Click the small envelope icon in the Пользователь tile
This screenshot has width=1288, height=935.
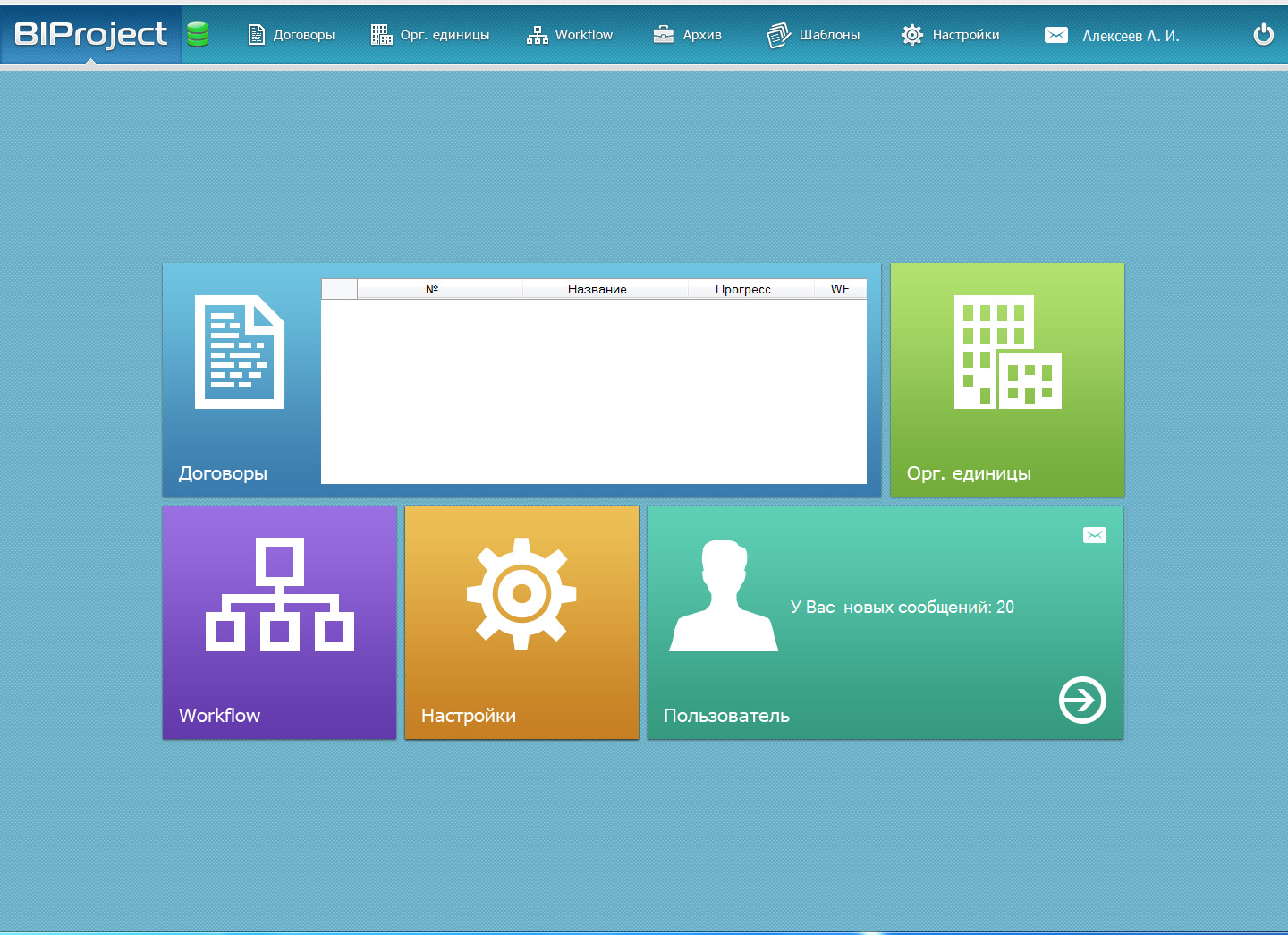tap(1095, 535)
